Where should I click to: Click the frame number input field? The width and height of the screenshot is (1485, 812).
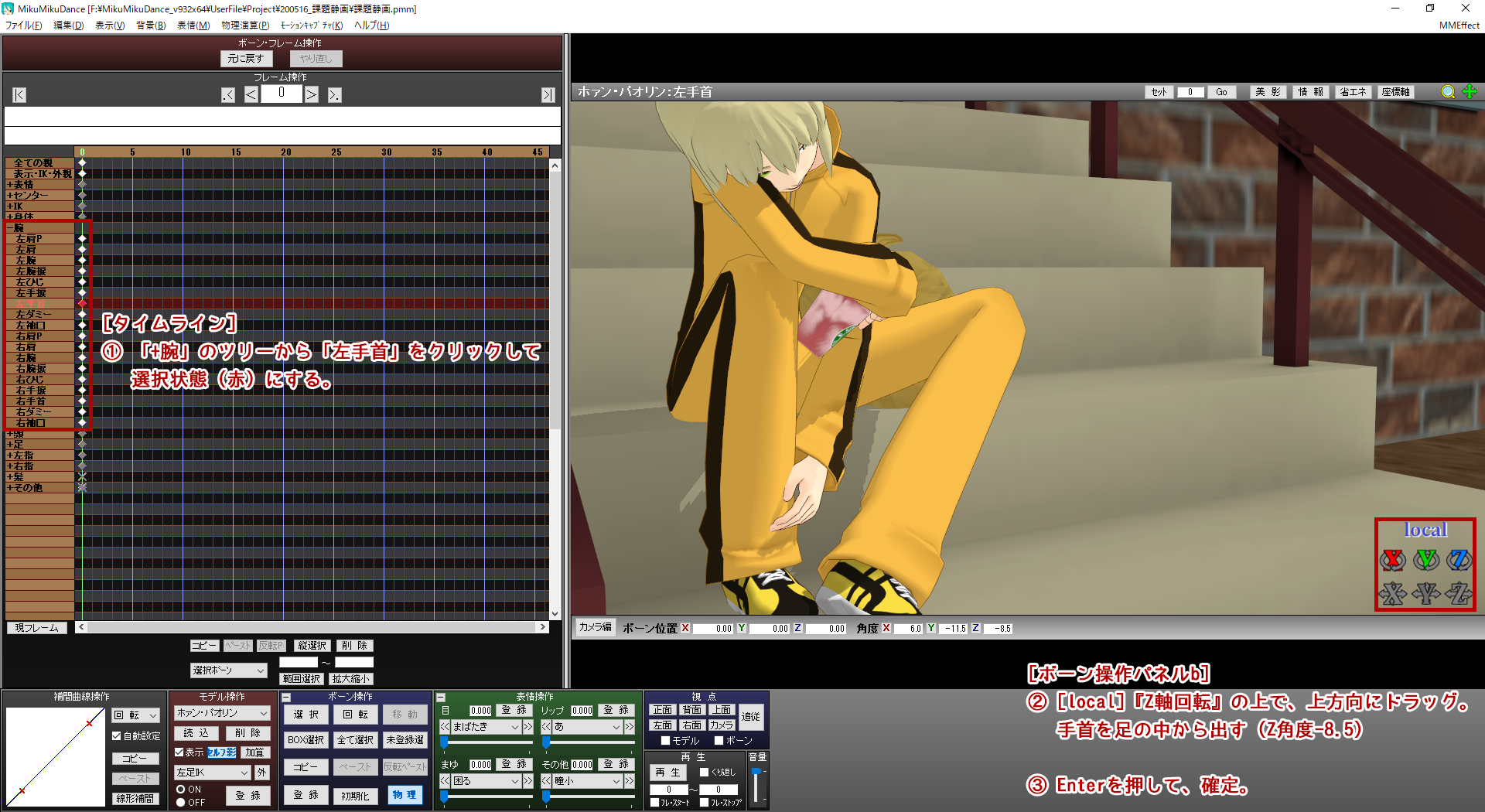[x=281, y=94]
